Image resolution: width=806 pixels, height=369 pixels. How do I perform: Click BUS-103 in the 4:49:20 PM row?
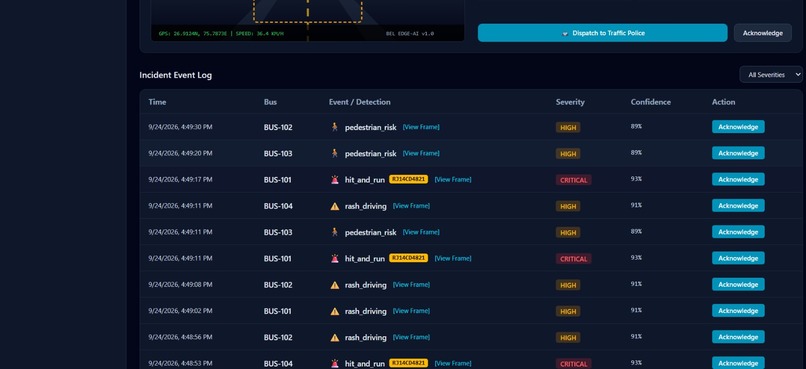click(x=278, y=154)
